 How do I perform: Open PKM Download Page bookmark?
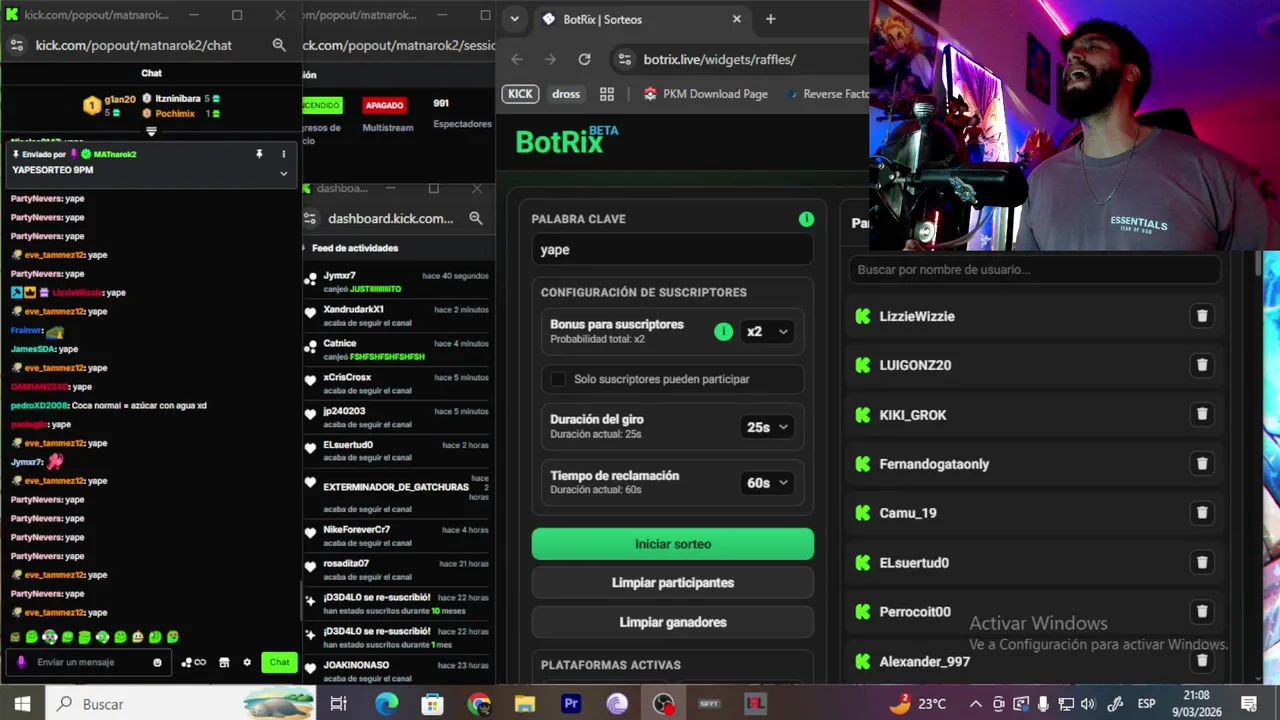706,94
